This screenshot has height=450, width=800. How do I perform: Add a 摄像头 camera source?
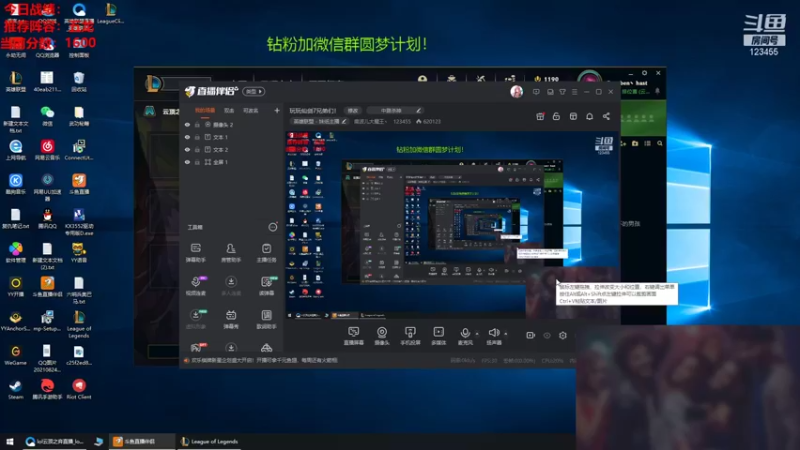[382, 336]
